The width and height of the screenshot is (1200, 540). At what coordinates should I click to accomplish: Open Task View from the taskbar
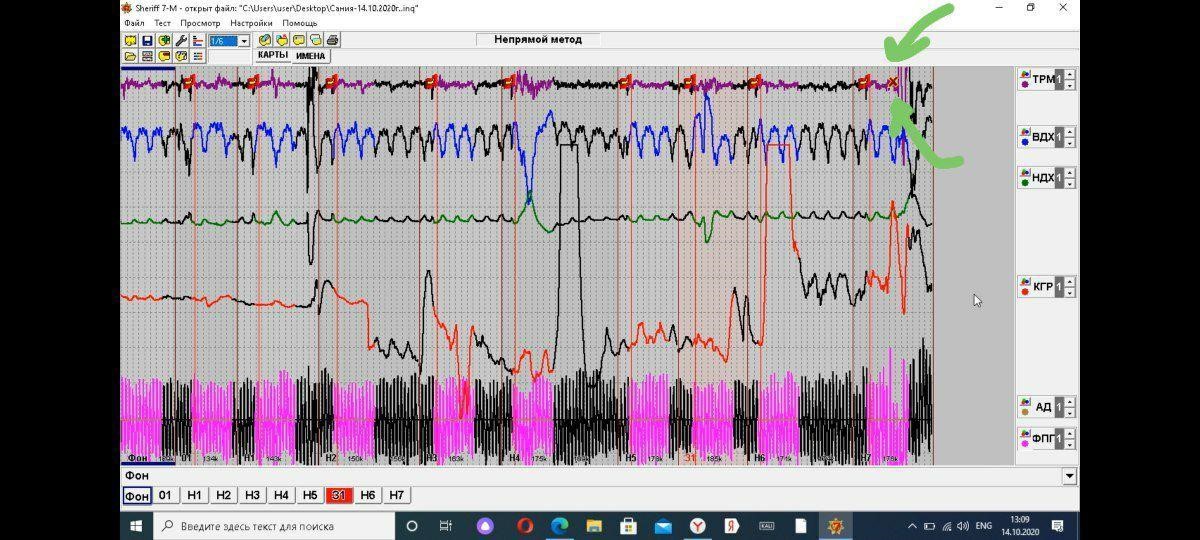[x=447, y=525]
